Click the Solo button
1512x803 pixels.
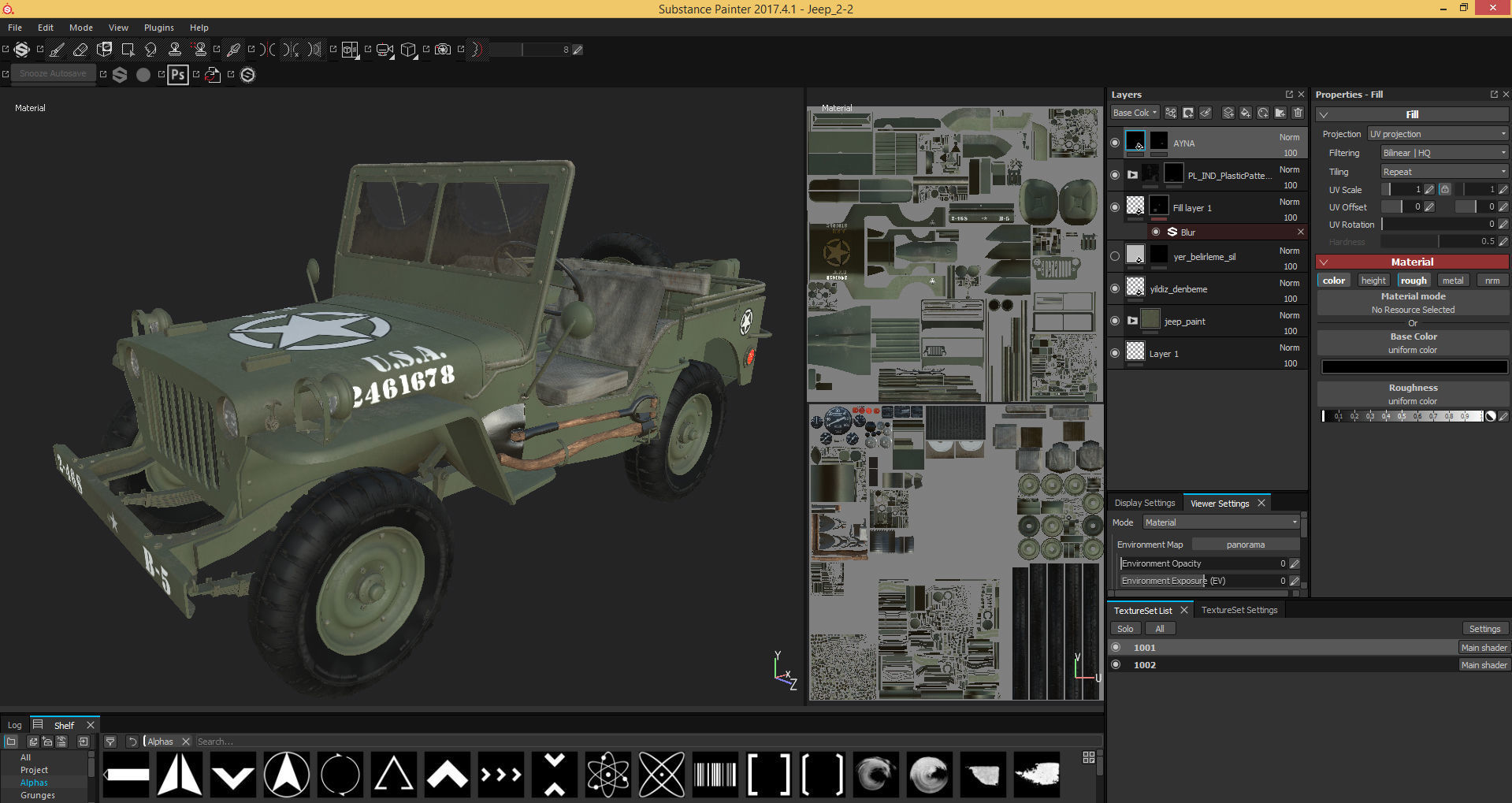[x=1125, y=629]
